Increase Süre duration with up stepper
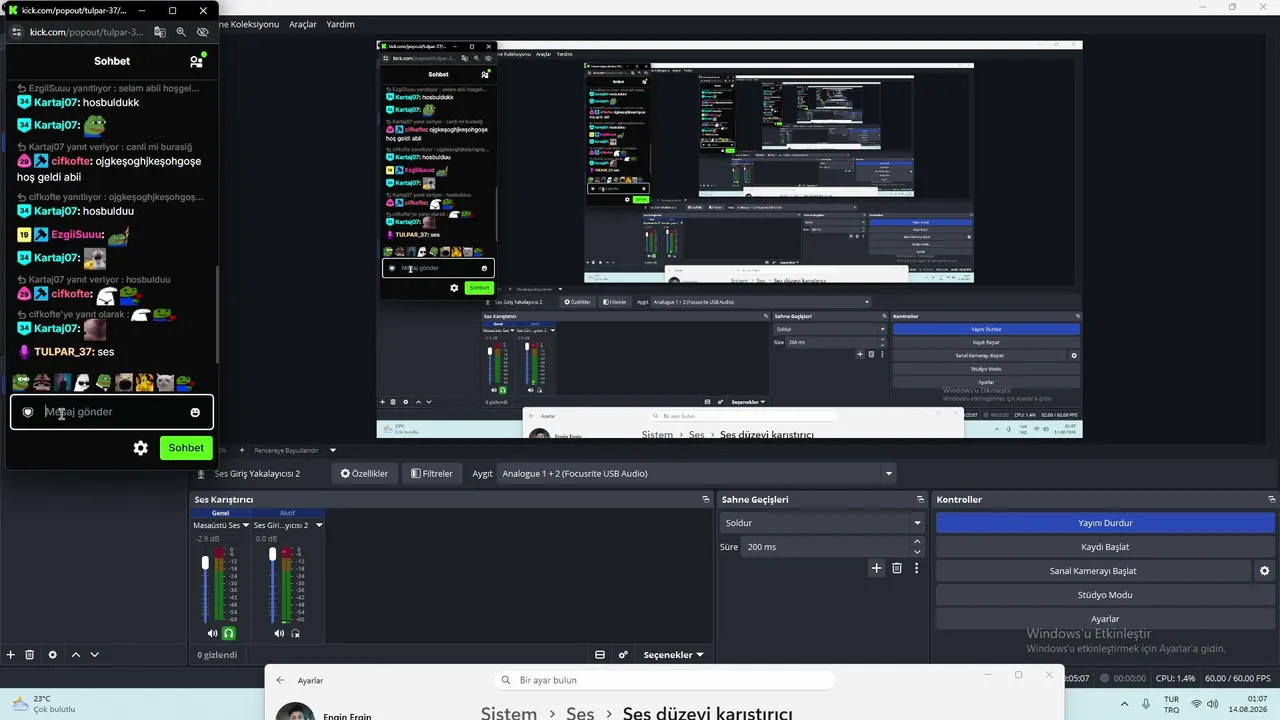 coord(917,542)
